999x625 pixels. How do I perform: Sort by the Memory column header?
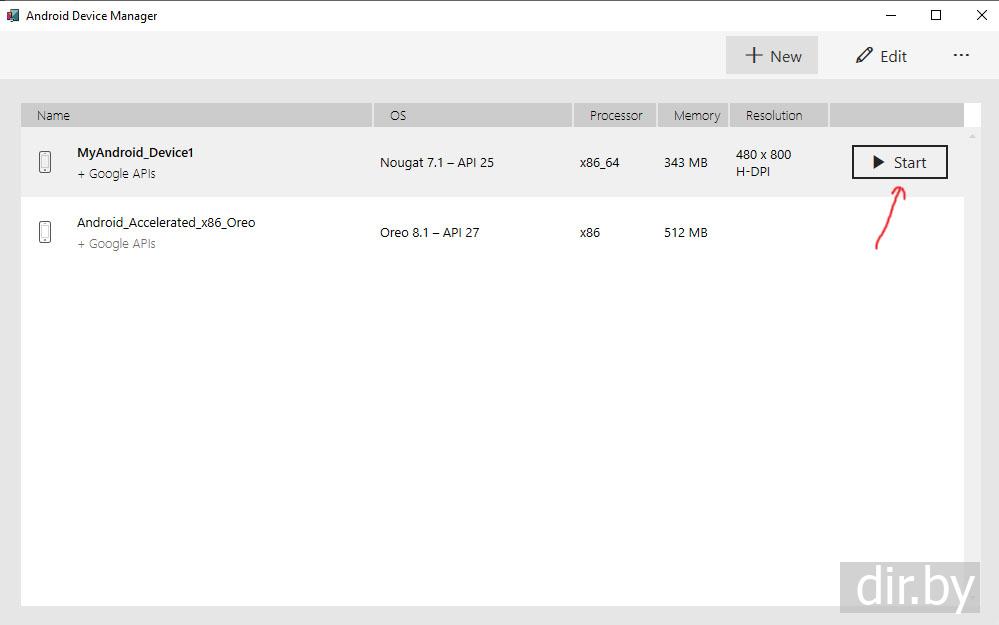coord(693,115)
